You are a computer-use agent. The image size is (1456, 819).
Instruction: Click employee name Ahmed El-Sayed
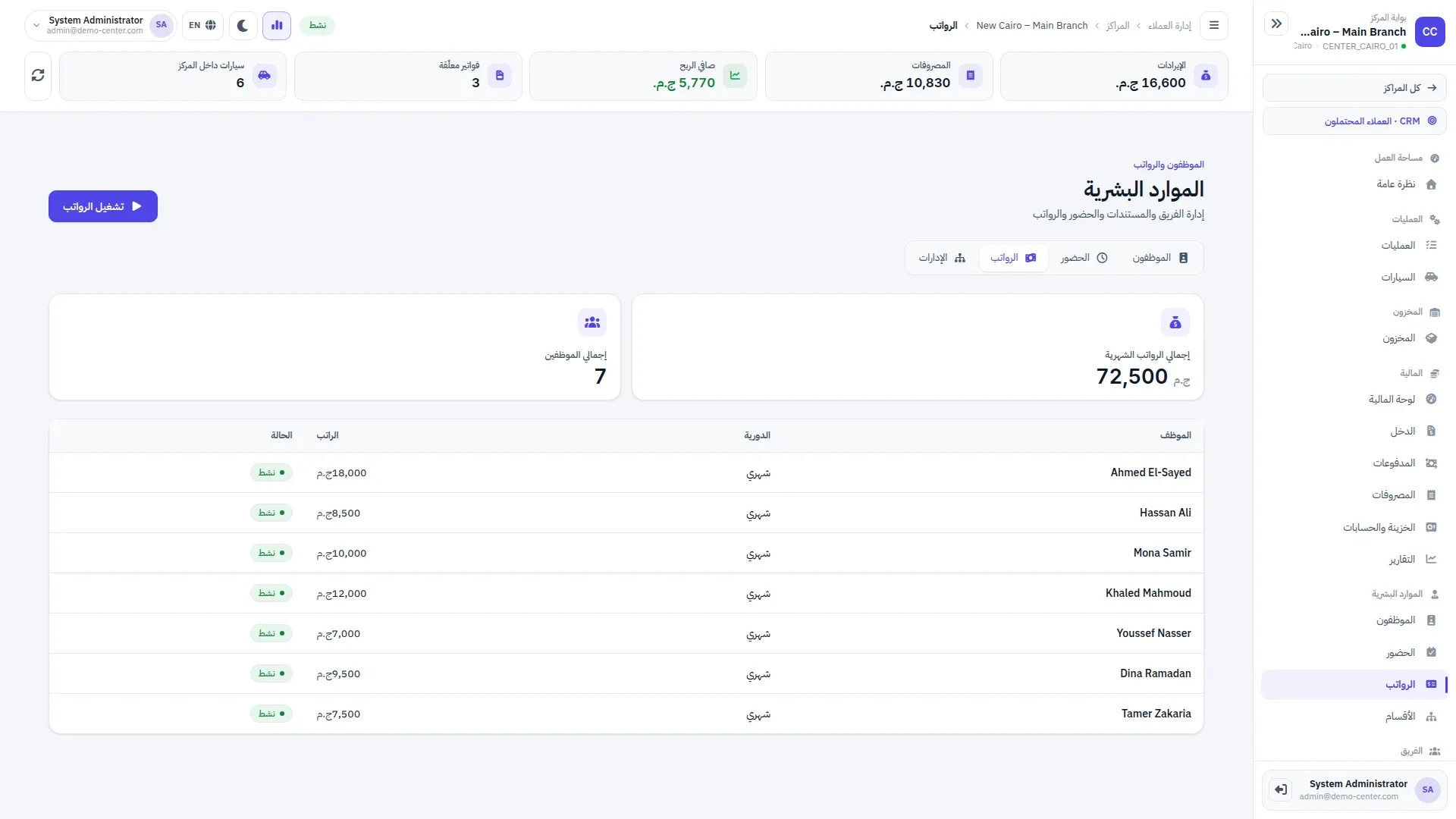click(x=1150, y=472)
